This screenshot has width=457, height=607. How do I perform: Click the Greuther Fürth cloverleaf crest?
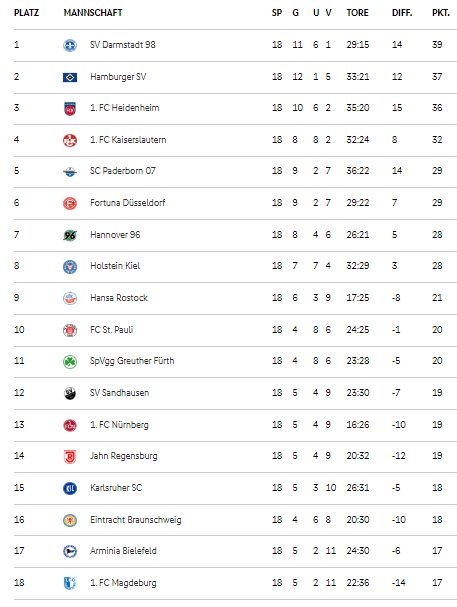70,362
